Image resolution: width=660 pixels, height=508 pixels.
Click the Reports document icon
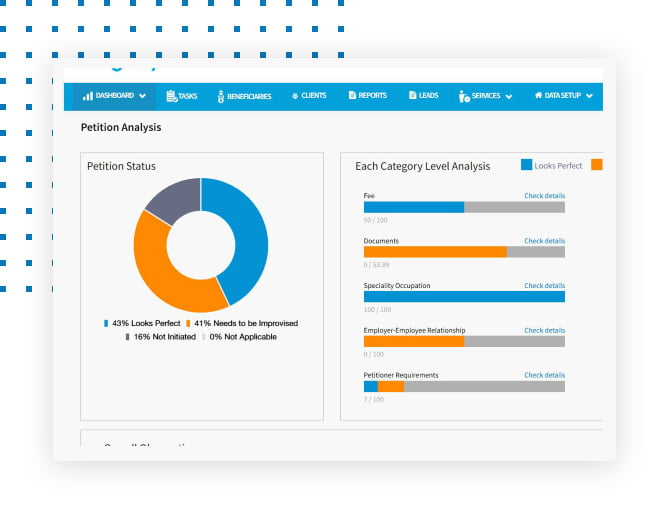click(352, 96)
